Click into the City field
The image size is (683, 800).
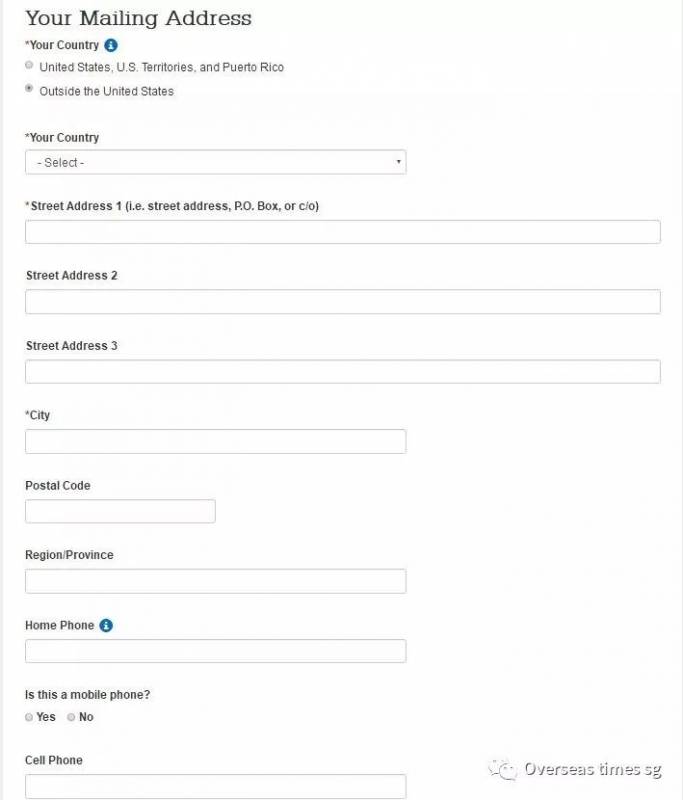[x=215, y=442]
